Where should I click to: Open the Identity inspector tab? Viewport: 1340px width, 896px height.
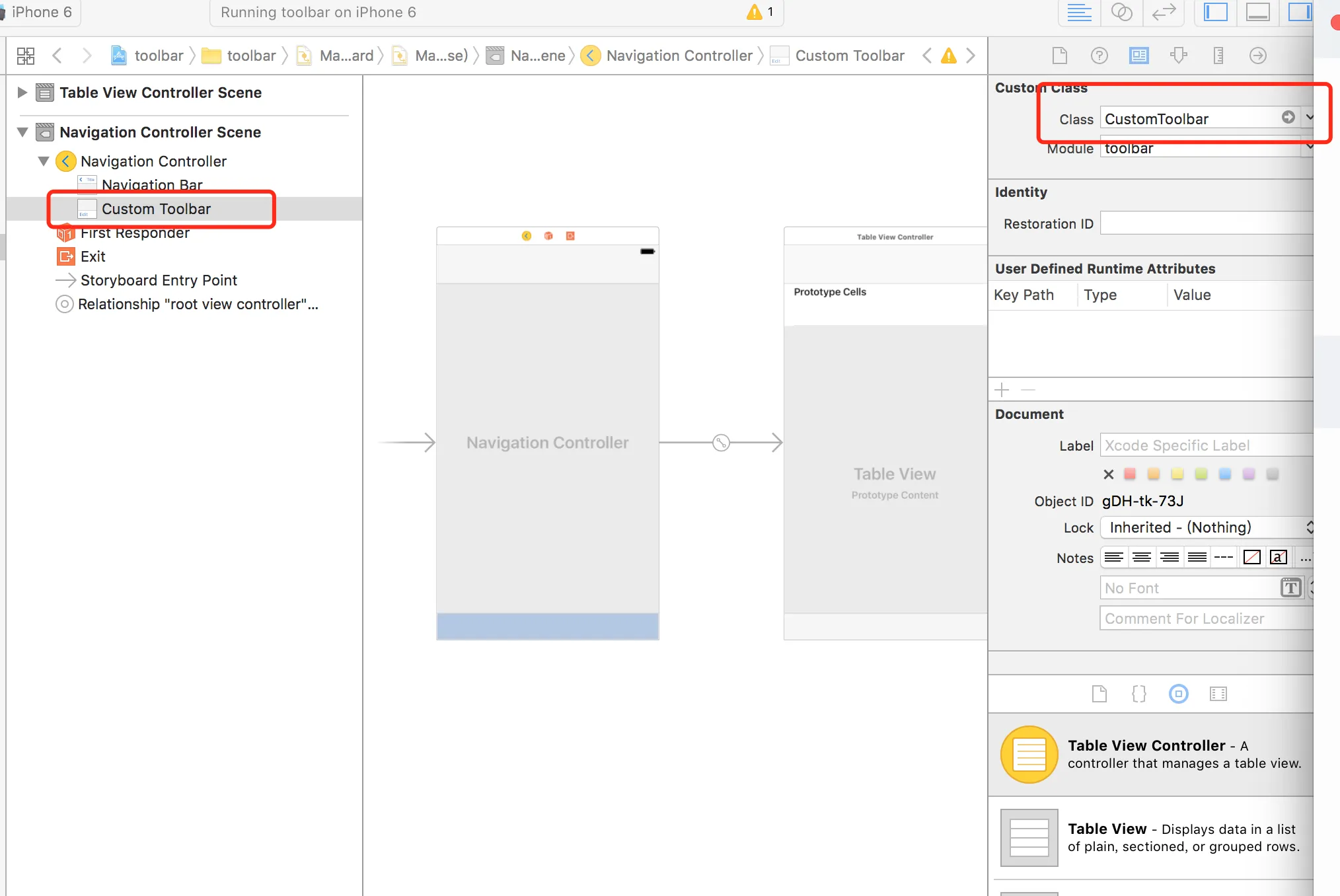click(x=1138, y=56)
